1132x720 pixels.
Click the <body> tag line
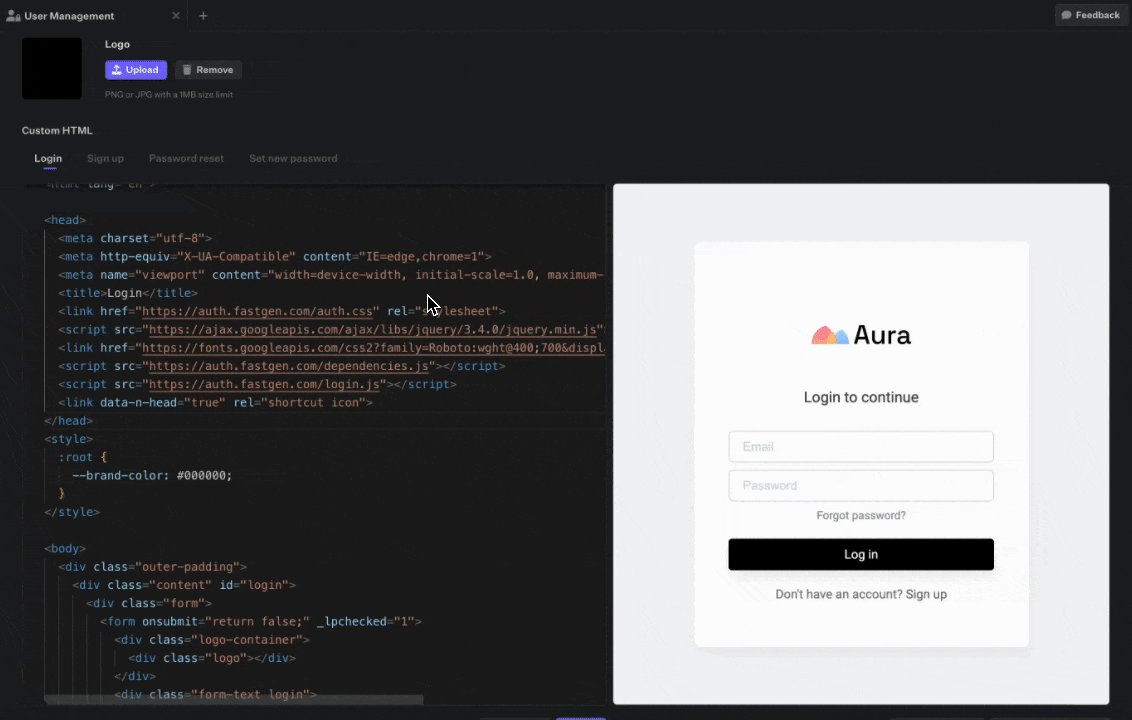tap(65, 549)
